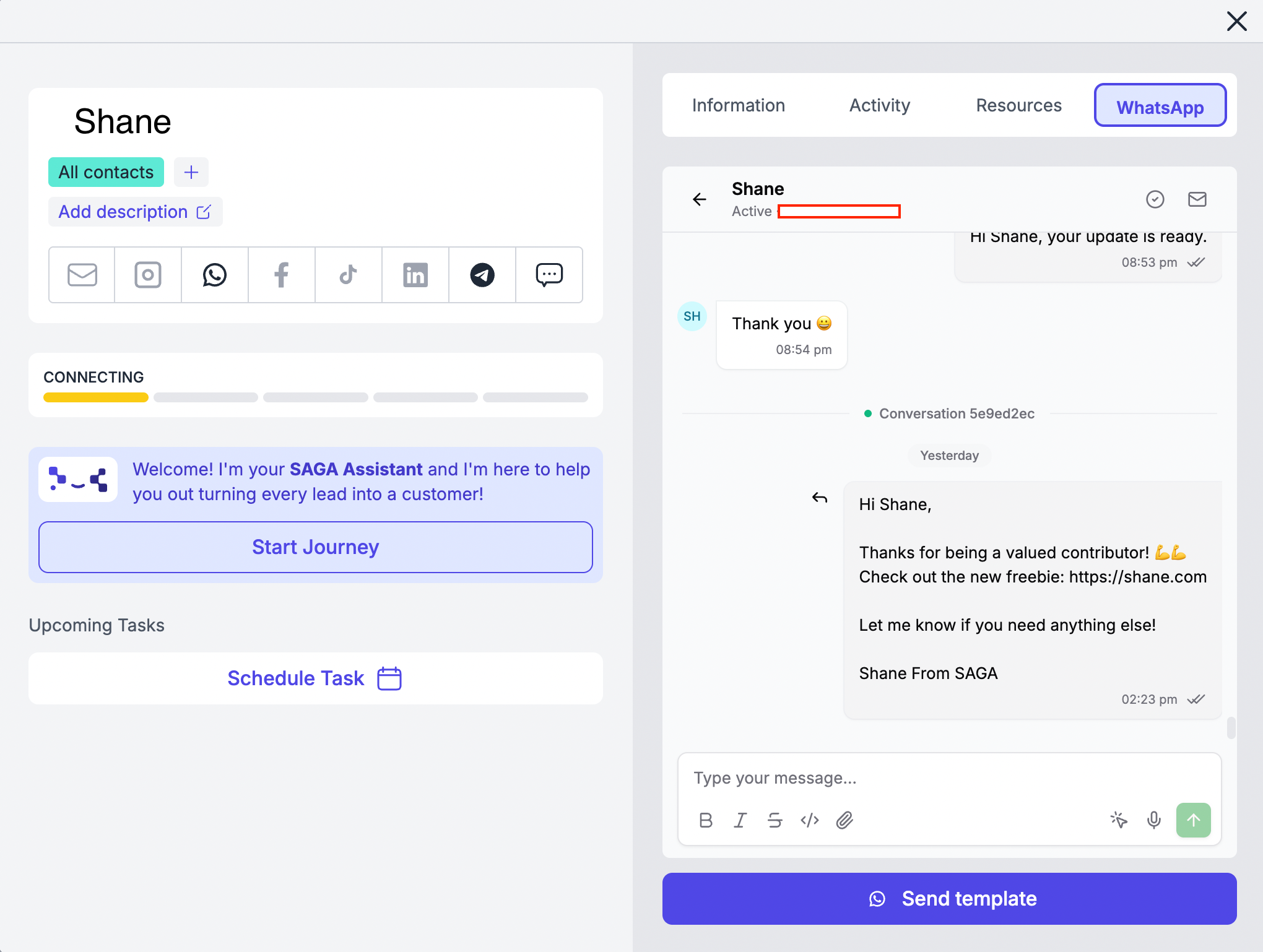Viewport: 1263px width, 952px height.
Task: Click the All contacts tag
Action: [106, 172]
